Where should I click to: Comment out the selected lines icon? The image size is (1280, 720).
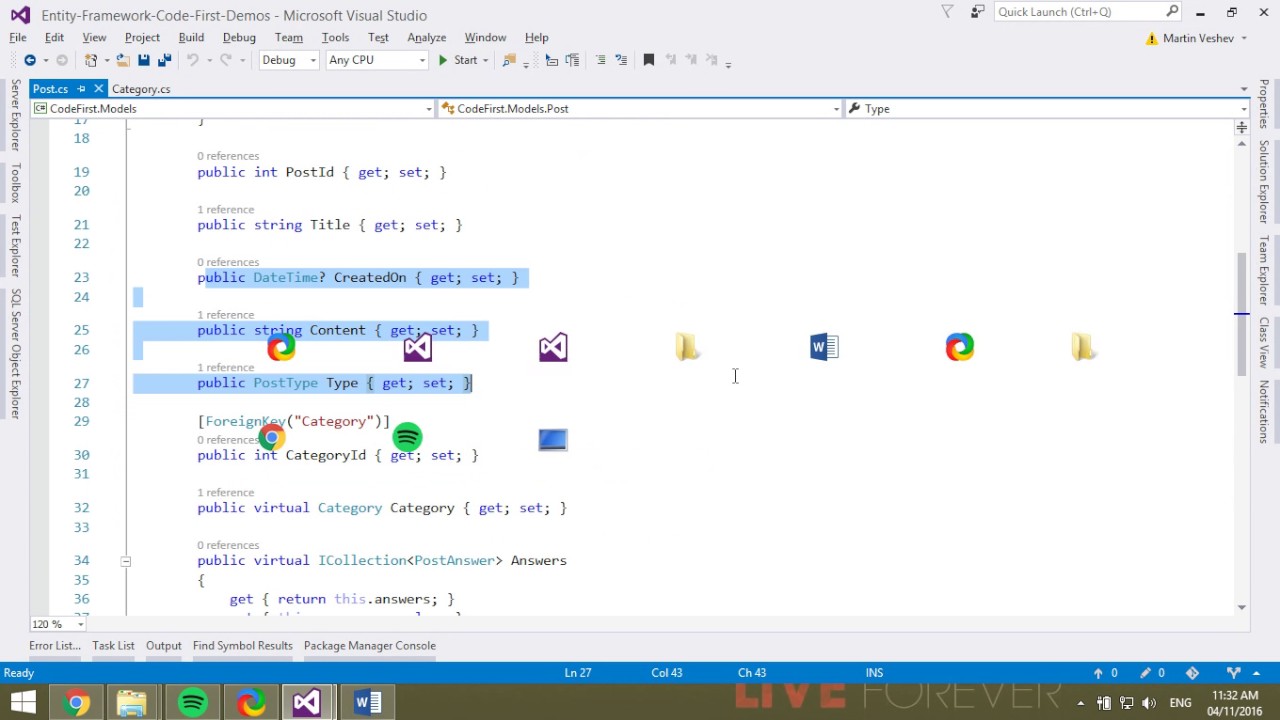tap(600, 60)
